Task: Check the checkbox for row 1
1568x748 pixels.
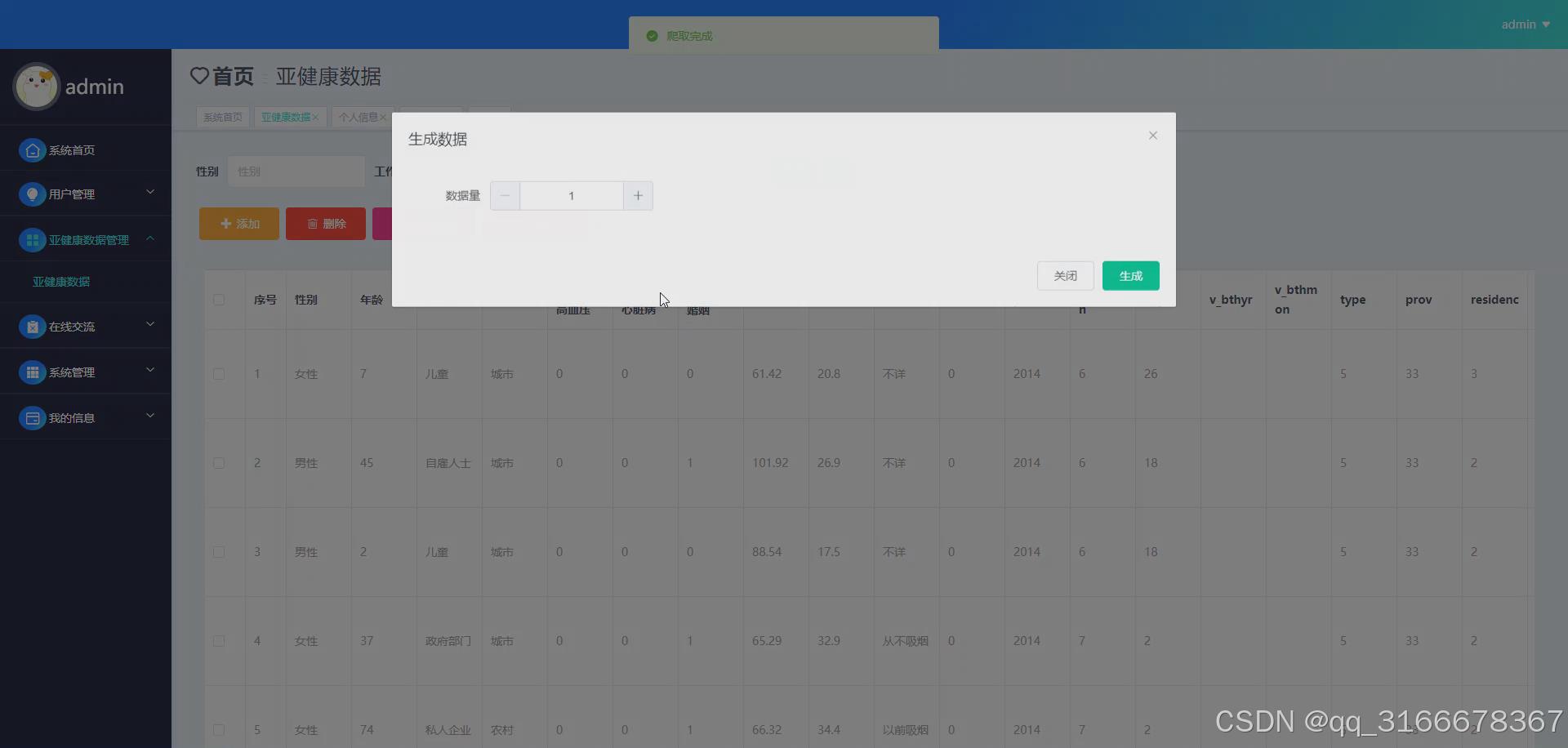Action: coord(219,374)
